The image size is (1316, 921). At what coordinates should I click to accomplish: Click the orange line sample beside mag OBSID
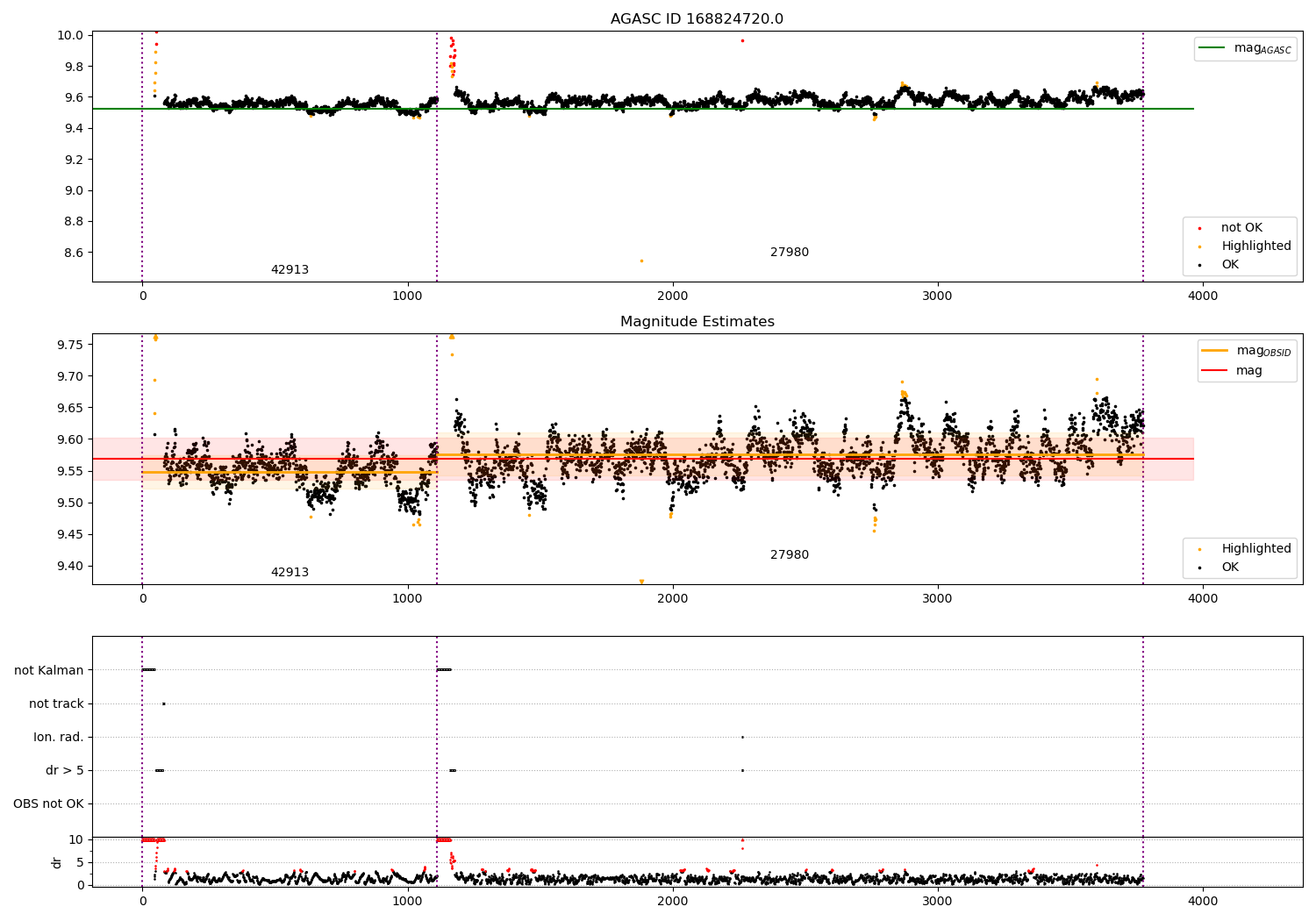[1215, 350]
